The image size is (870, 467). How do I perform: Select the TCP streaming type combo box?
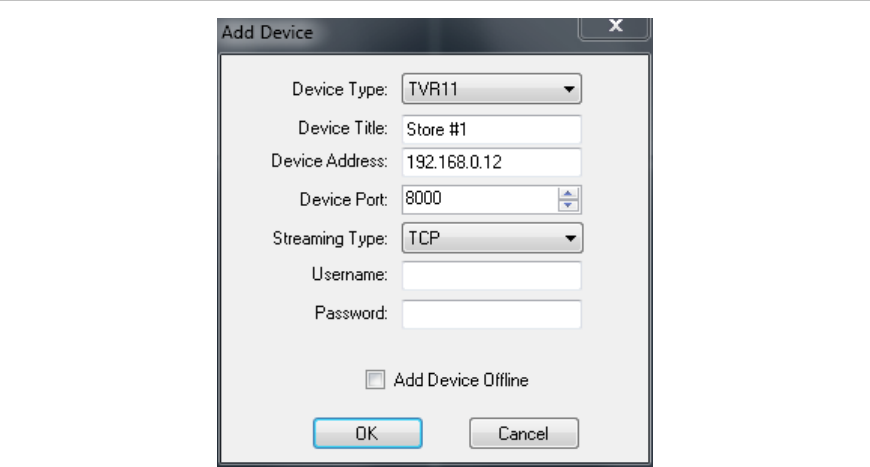480,238
